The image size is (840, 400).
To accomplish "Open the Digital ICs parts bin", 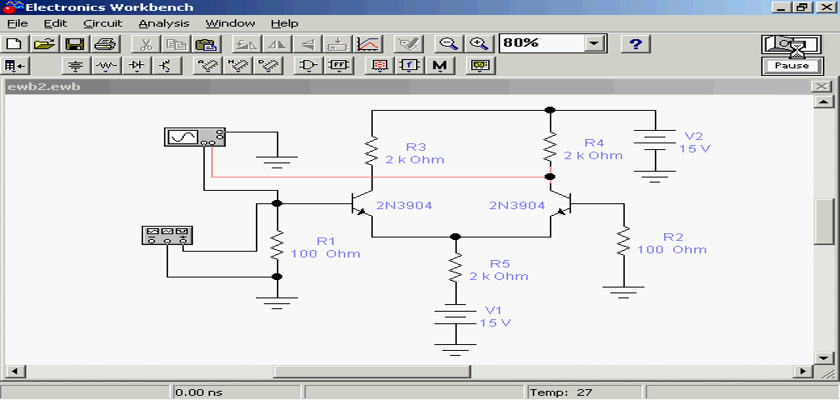I will click(267, 66).
